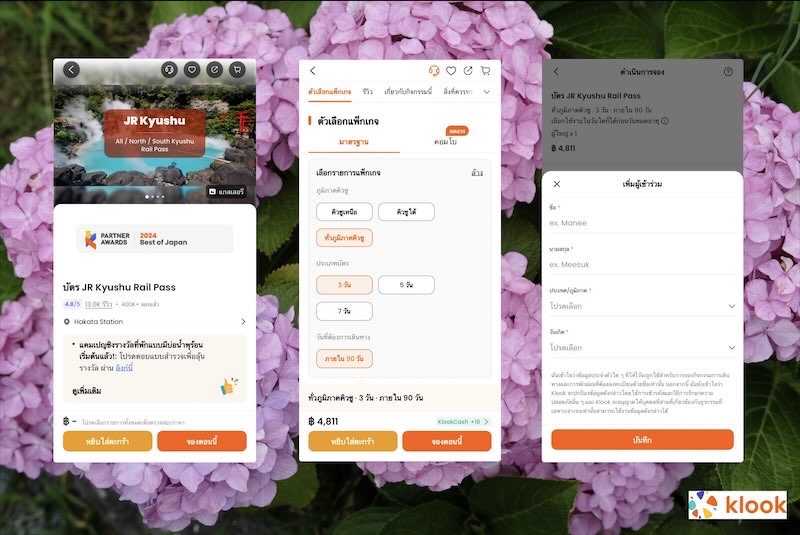Tap the orange save button in participant form
The height and width of the screenshot is (535, 800).
642,440
